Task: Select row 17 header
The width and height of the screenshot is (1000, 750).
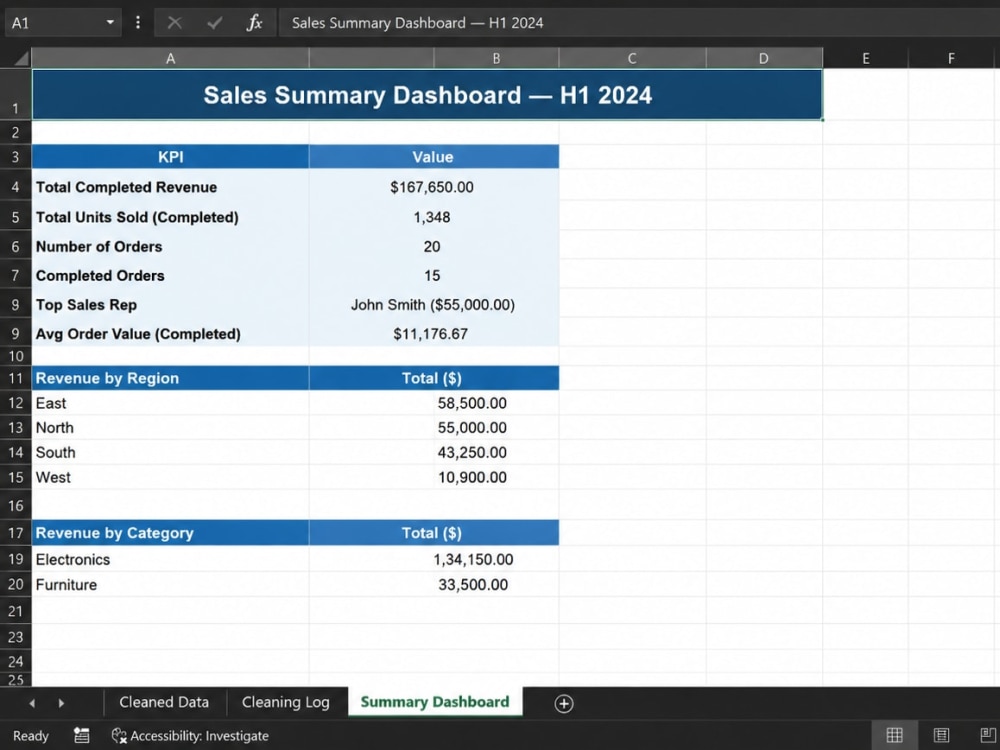Action: pyautogui.click(x=15, y=533)
